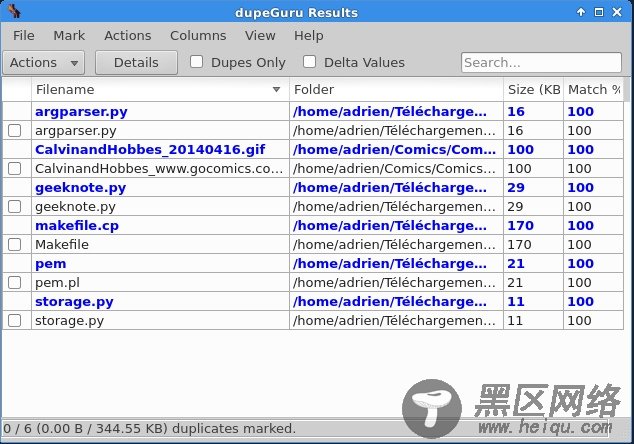Mark the duplicate geeknote.py checkbox

click(x=15, y=207)
